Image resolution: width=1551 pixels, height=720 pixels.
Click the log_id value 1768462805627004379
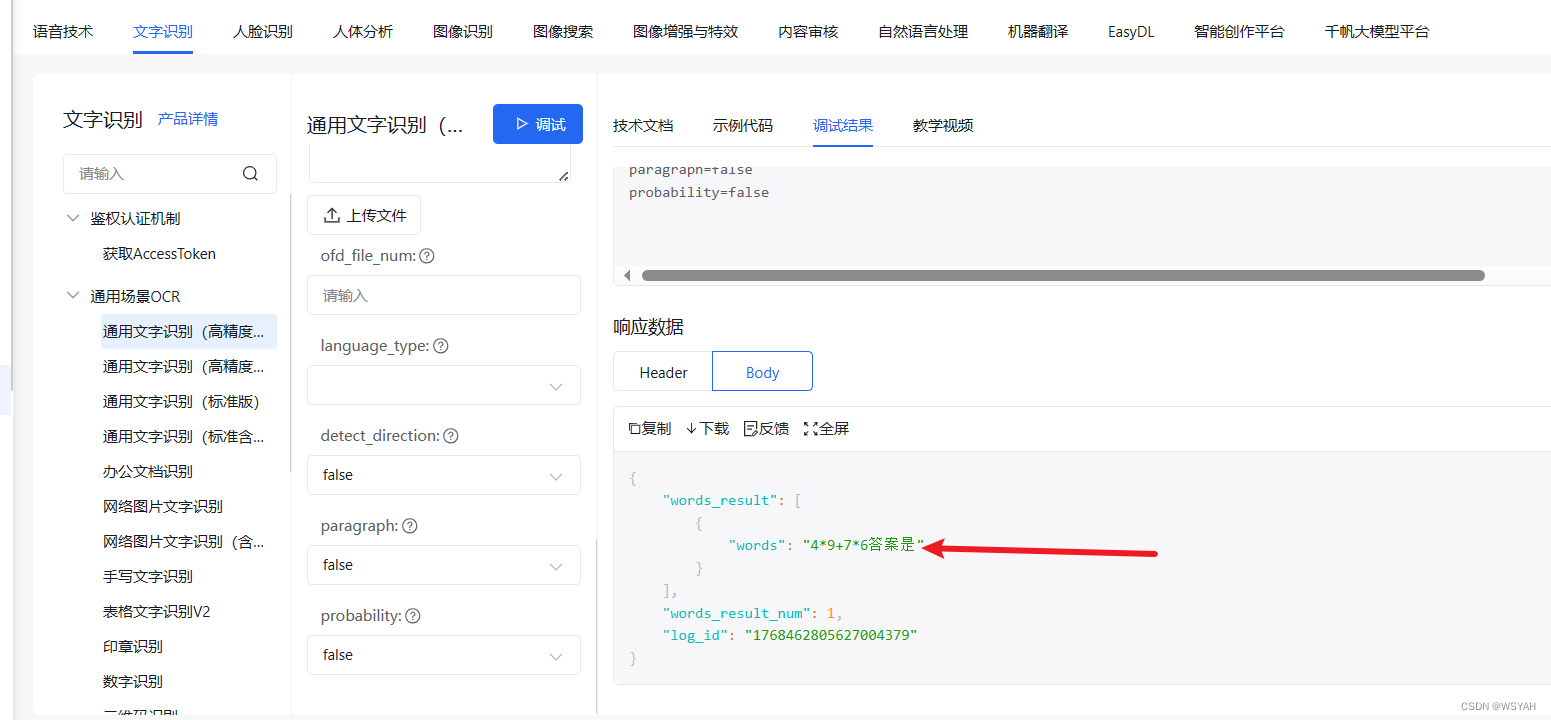831,636
